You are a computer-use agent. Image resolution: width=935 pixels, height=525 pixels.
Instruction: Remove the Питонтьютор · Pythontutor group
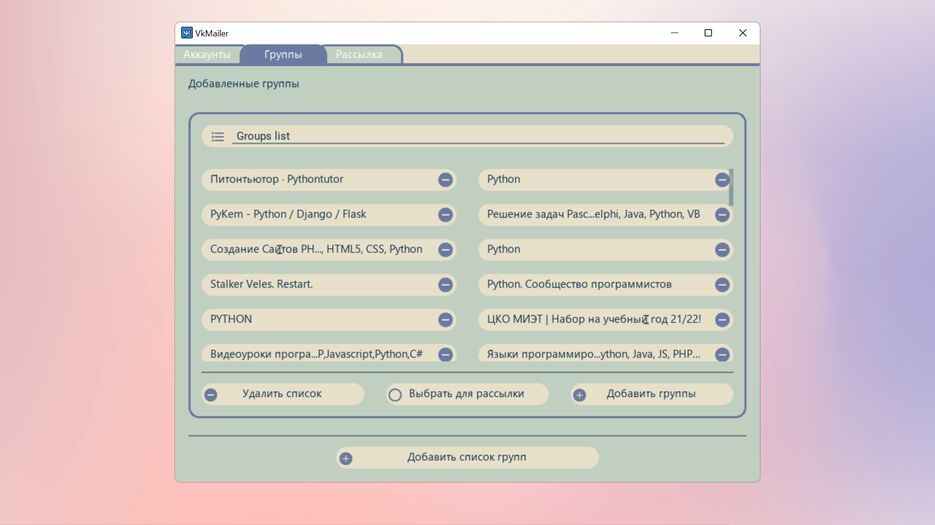[445, 180]
